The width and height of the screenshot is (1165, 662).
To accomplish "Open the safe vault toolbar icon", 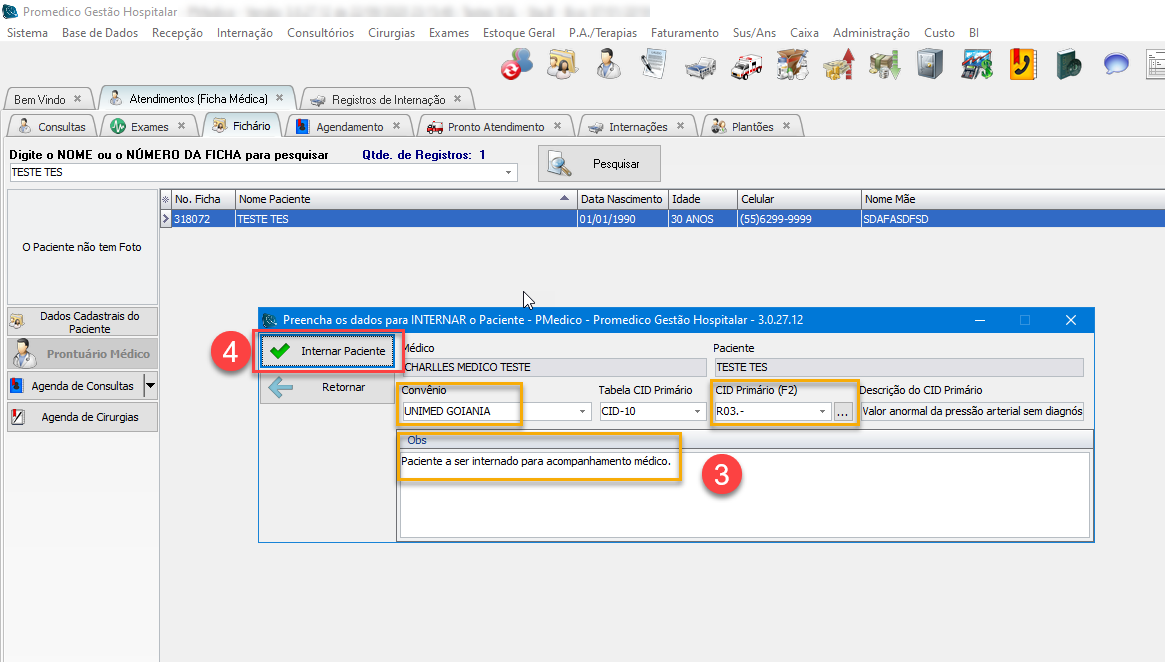I will (x=929, y=66).
